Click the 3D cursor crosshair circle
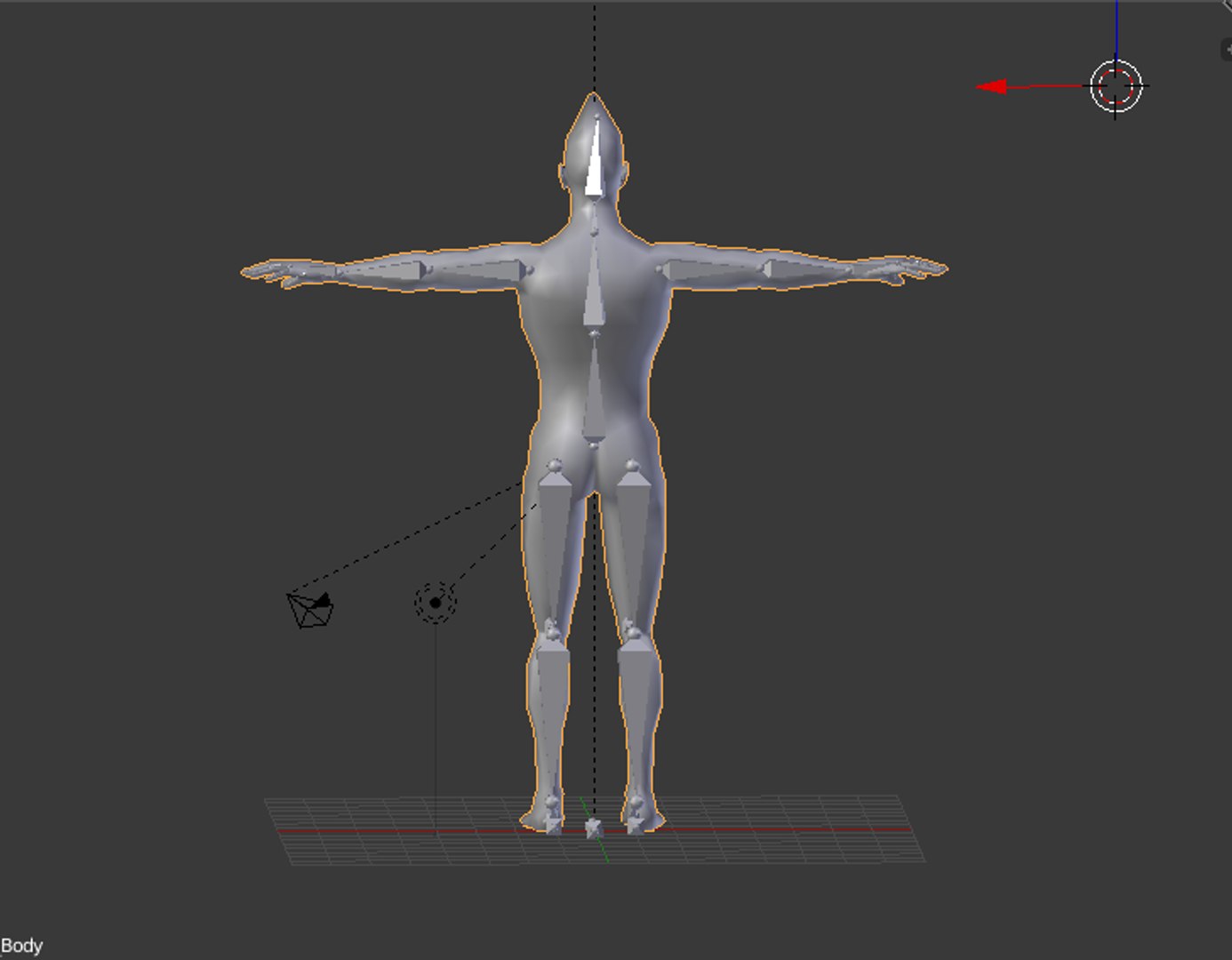Viewport: 1232px width, 960px height. pos(1116,86)
